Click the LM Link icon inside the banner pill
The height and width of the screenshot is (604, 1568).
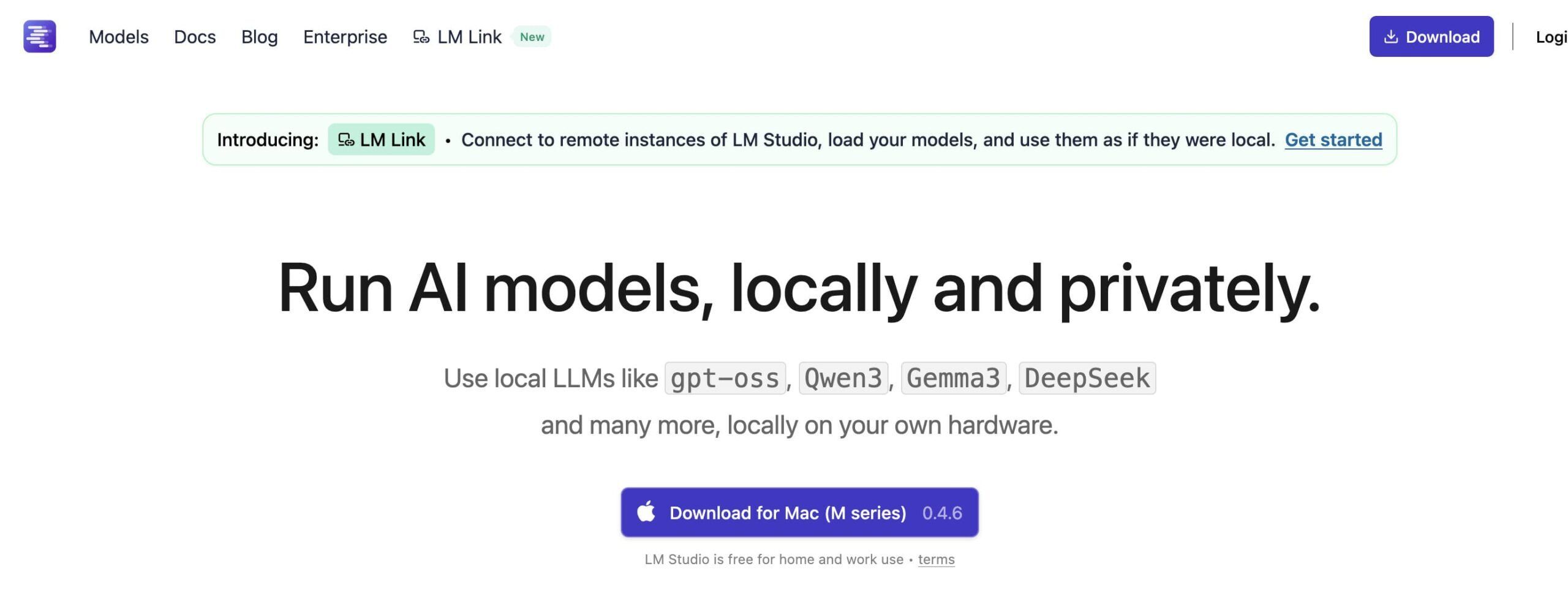pyautogui.click(x=346, y=140)
